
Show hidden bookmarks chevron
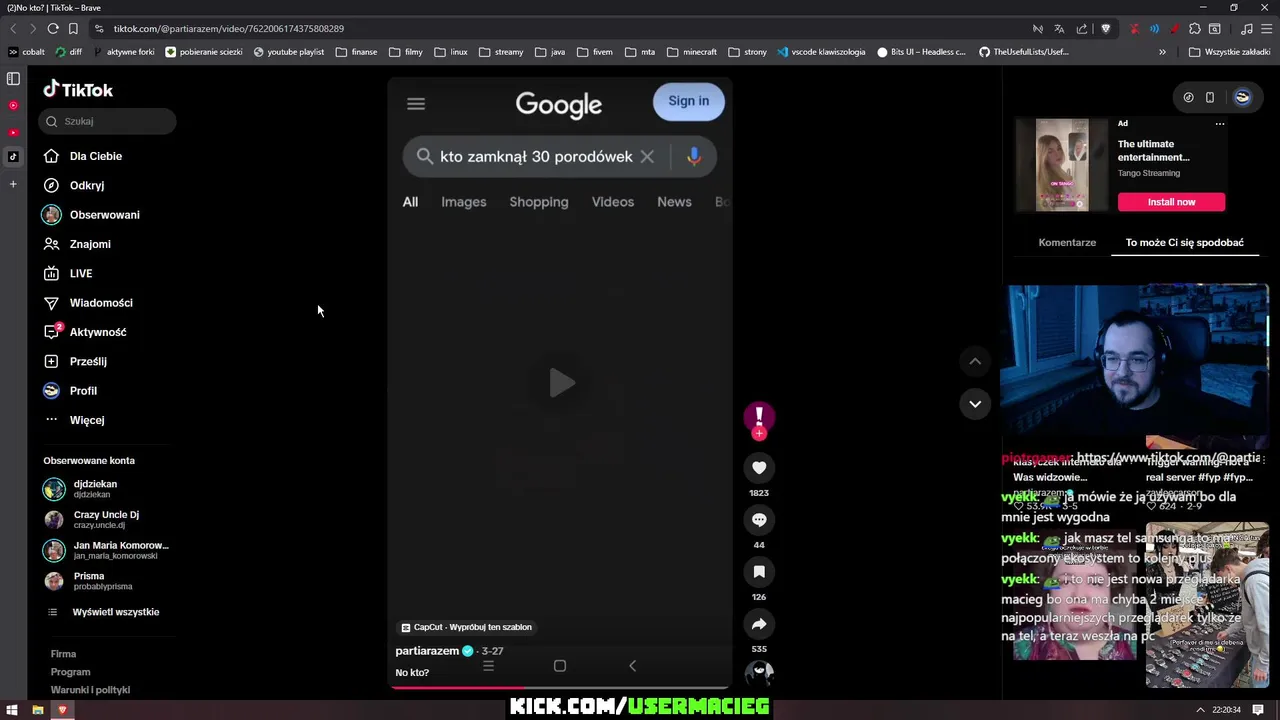click(1162, 52)
